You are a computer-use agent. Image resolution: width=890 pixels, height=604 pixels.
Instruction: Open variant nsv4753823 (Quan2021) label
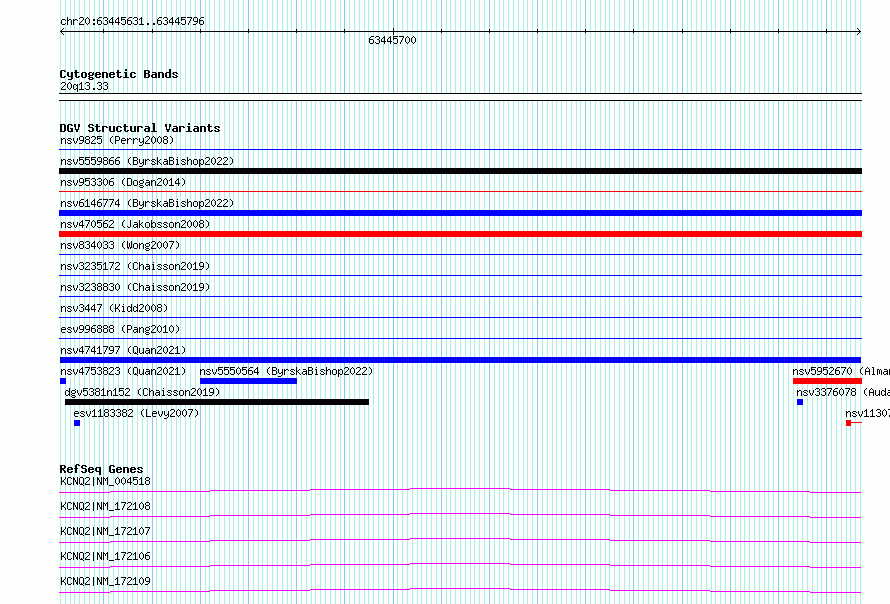coord(123,371)
